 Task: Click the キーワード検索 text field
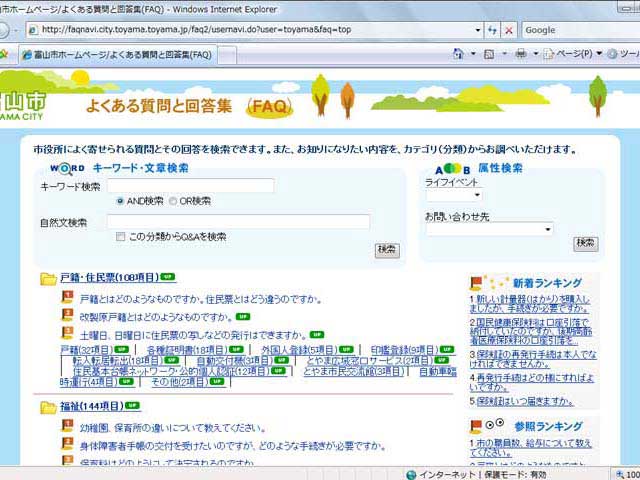(190, 186)
